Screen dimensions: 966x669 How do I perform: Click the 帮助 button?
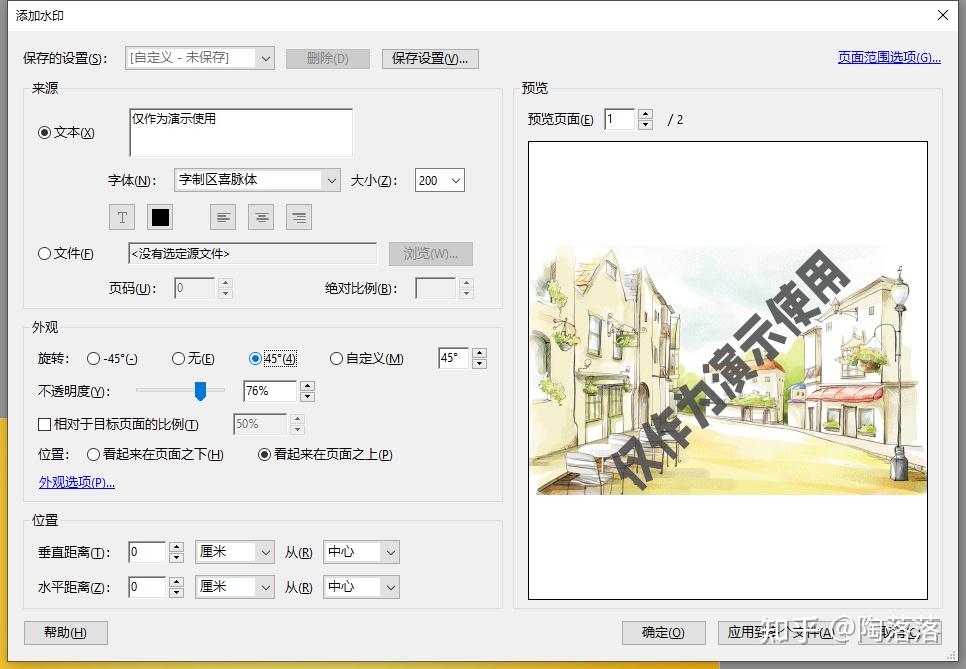[x=66, y=633]
